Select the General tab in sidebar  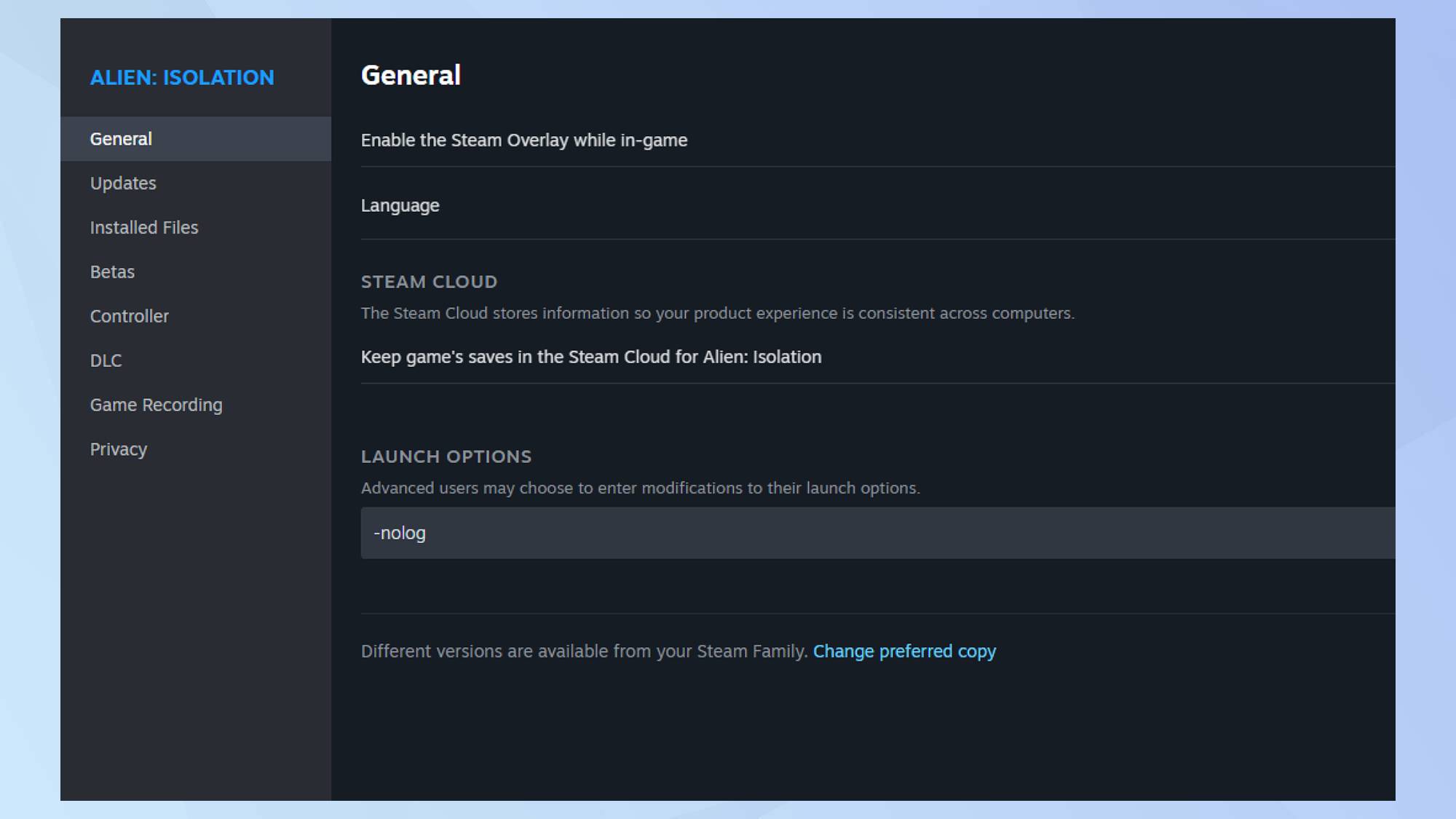coord(121,139)
